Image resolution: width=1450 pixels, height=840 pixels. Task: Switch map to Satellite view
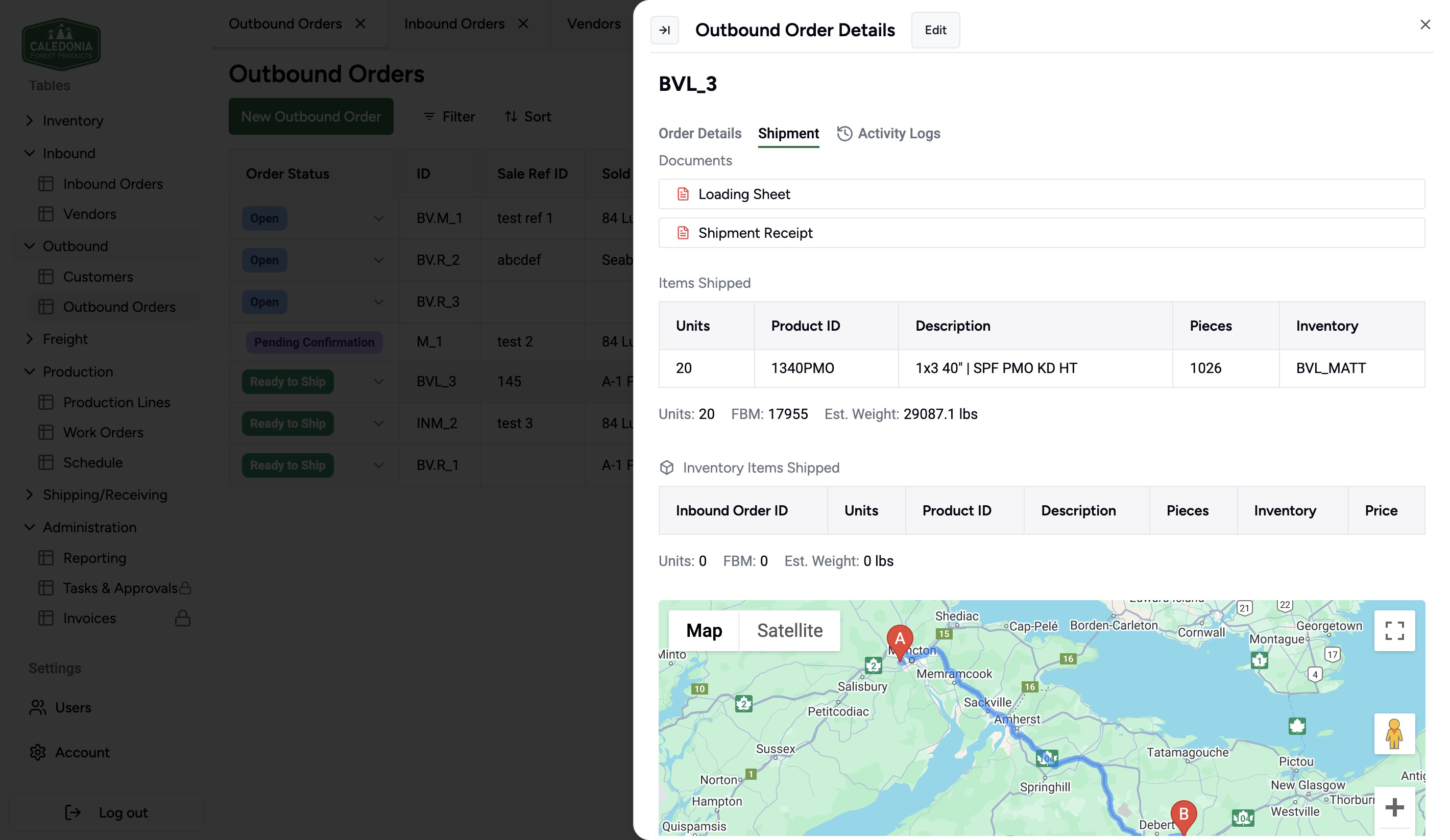coord(789,630)
